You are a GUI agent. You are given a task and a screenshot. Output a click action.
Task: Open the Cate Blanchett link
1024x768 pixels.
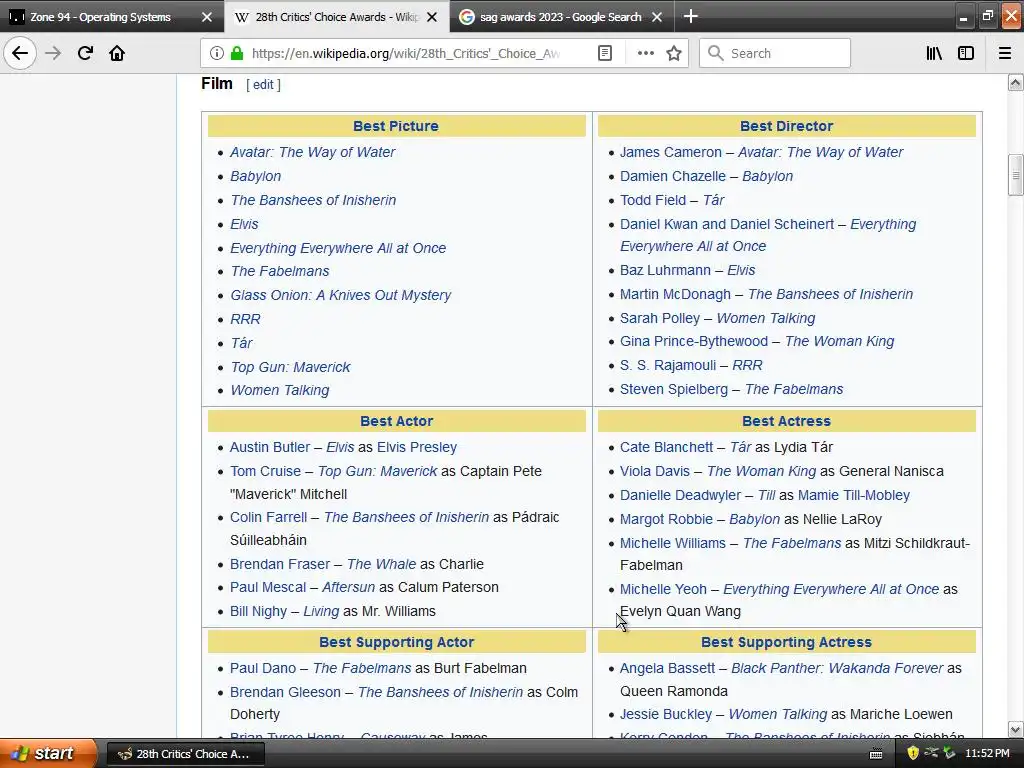pos(666,447)
